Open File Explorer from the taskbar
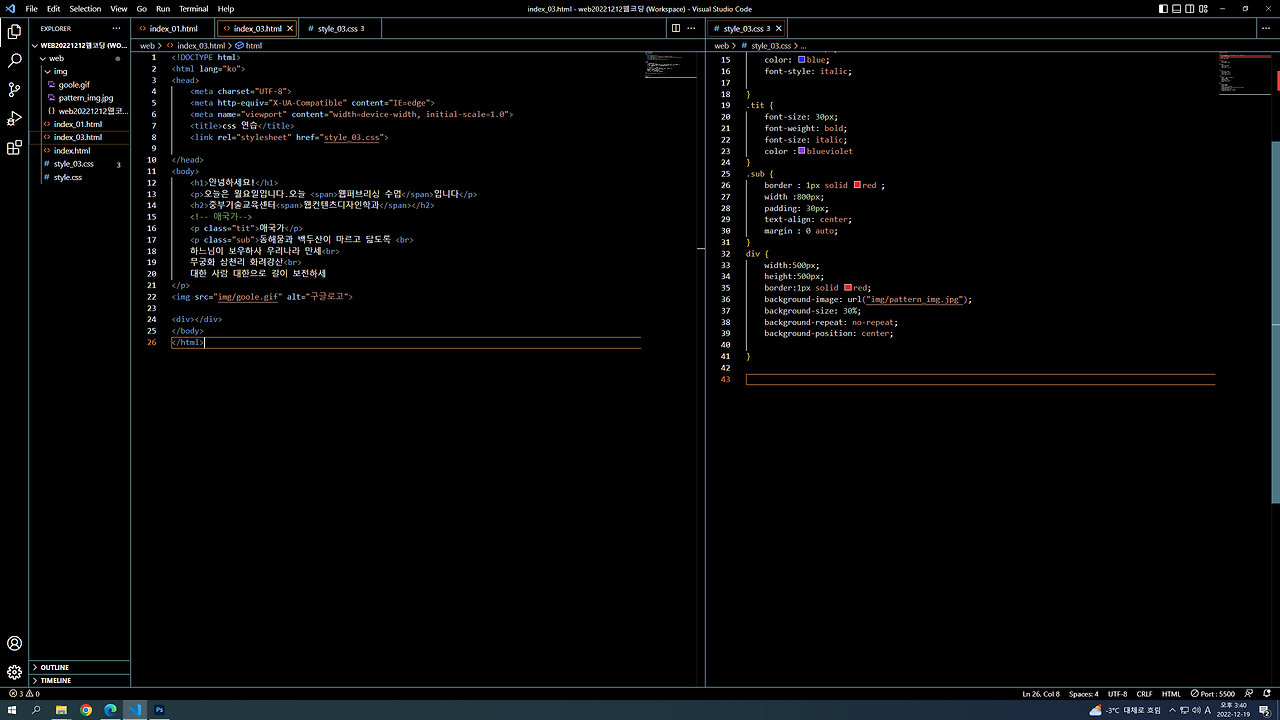Screen dimensions: 1280x720 click(61, 710)
